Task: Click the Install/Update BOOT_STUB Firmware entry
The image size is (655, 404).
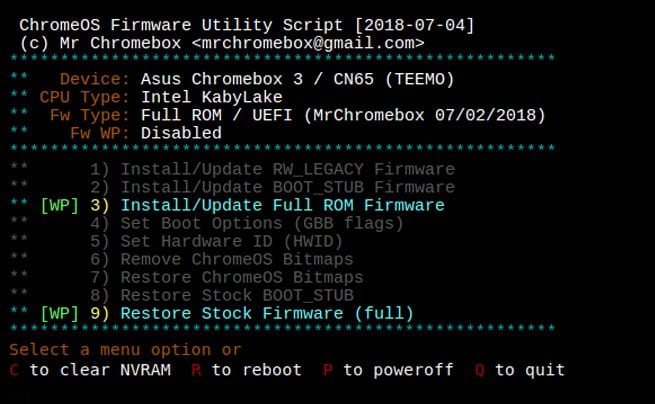Action: click(x=272, y=188)
